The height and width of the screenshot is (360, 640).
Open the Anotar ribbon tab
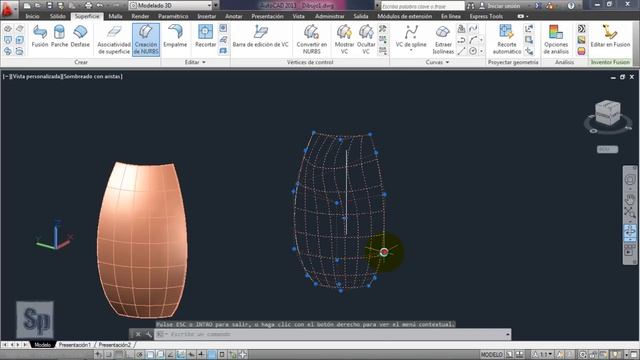[234, 16]
